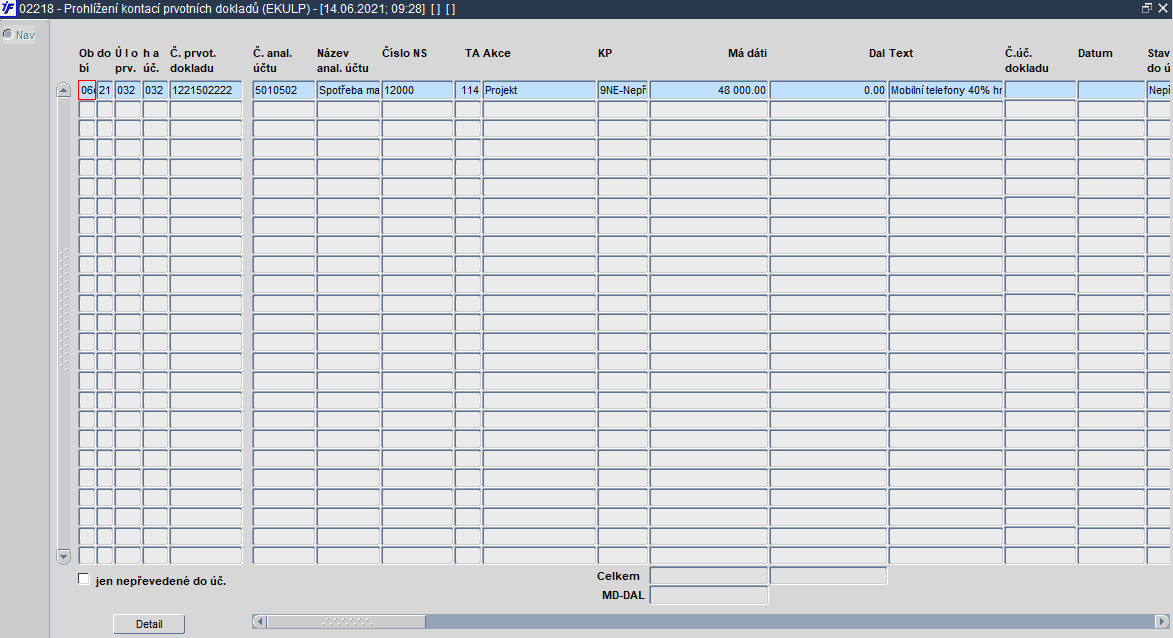Click the table scroll down arrow

coord(64,556)
